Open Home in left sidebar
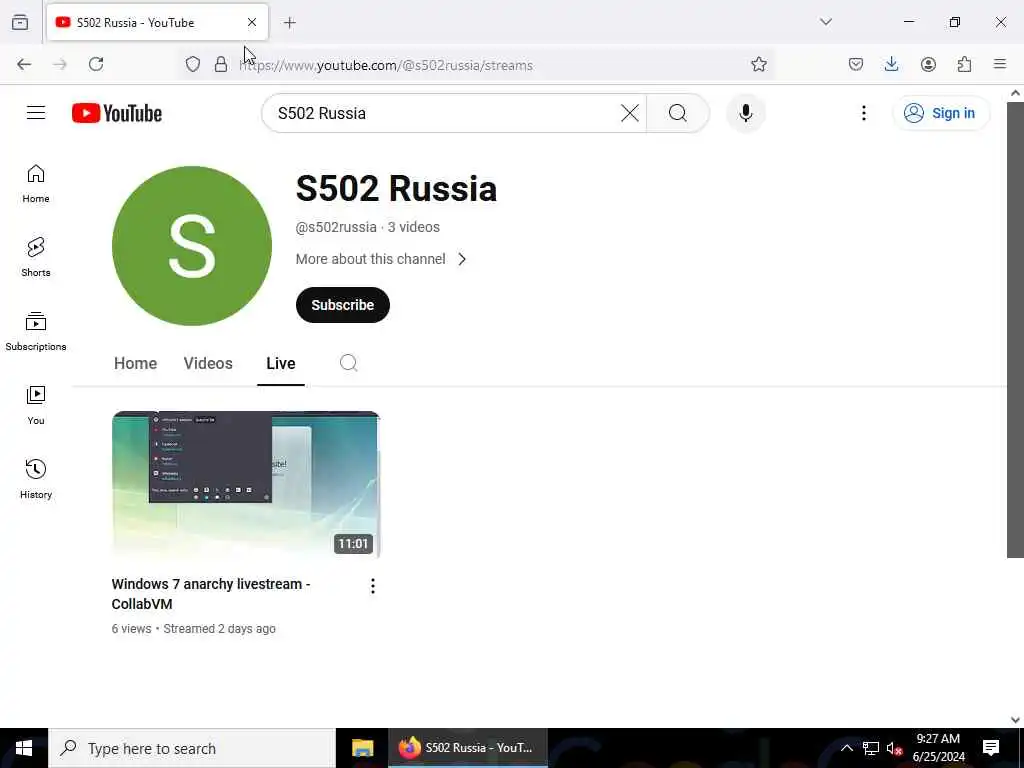1024x768 pixels. [x=36, y=184]
